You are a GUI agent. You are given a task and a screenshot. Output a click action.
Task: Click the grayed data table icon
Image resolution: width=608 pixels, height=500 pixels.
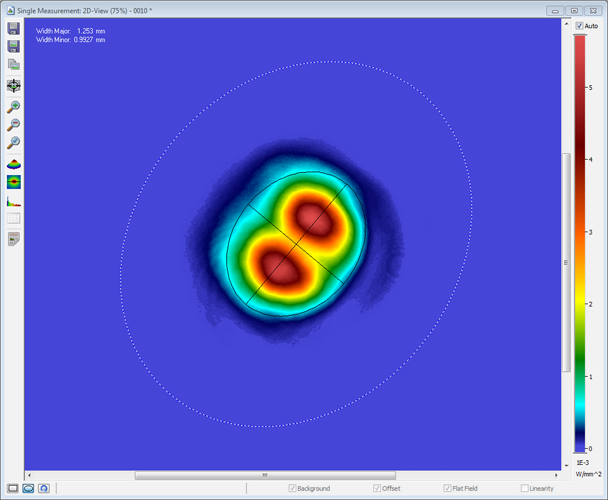pyautogui.click(x=14, y=218)
